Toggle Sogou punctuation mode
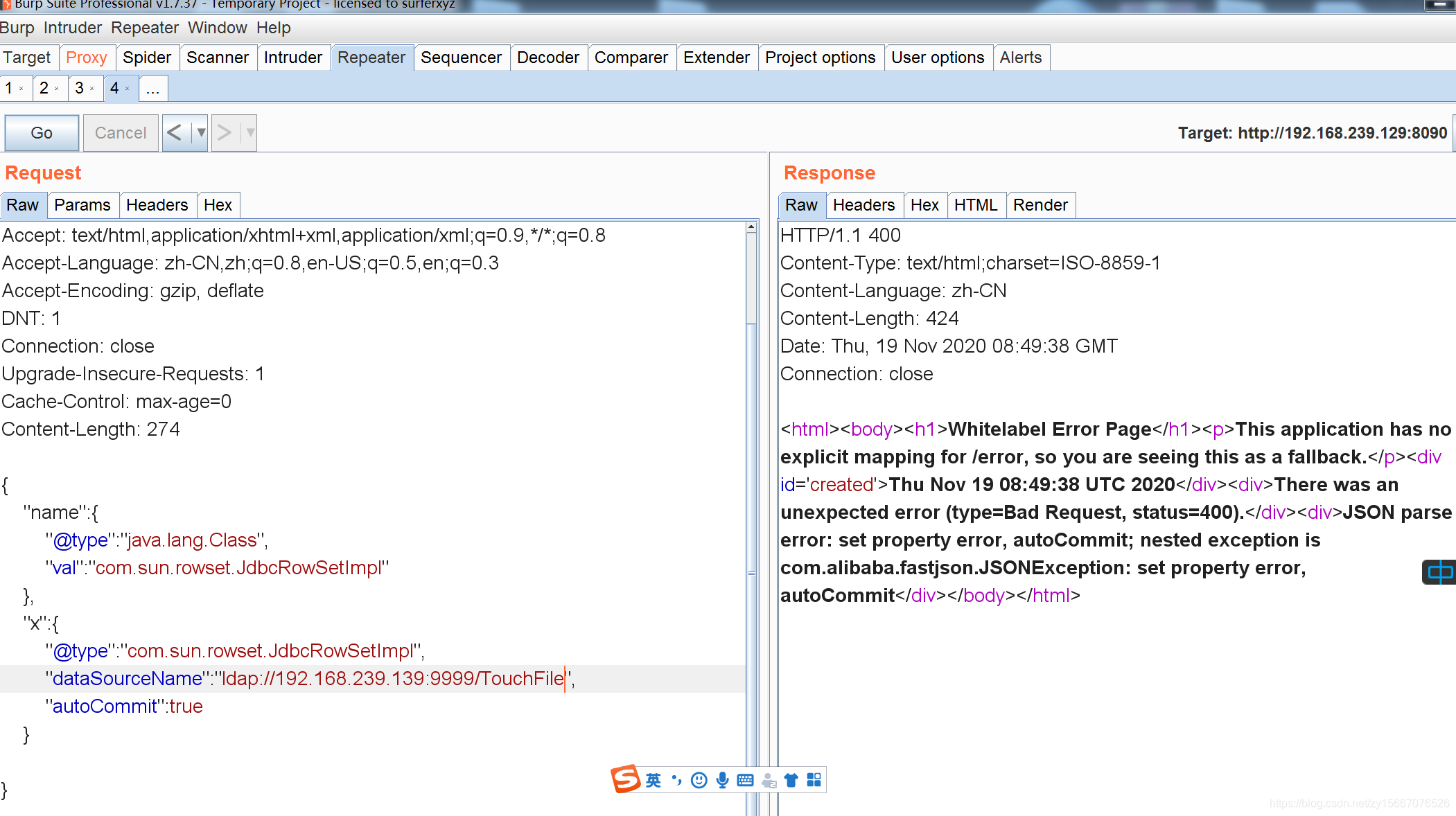Screen dimensions: 1456x816 (x=676, y=781)
